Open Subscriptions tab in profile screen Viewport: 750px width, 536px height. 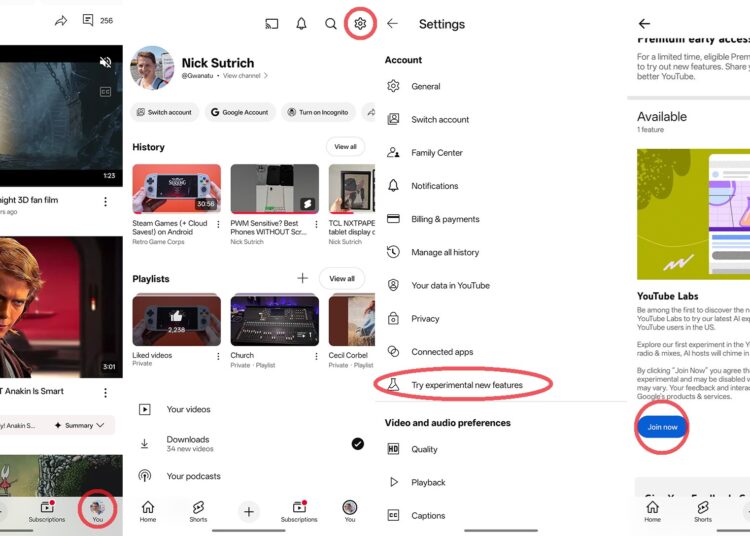pos(299,511)
